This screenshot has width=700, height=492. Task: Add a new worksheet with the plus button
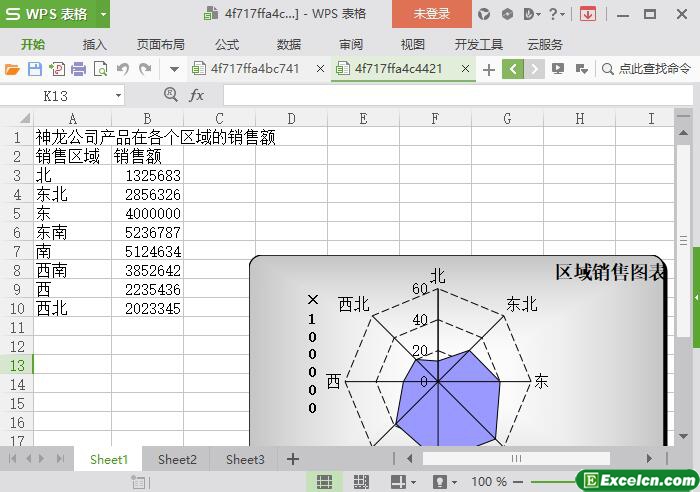click(x=293, y=459)
